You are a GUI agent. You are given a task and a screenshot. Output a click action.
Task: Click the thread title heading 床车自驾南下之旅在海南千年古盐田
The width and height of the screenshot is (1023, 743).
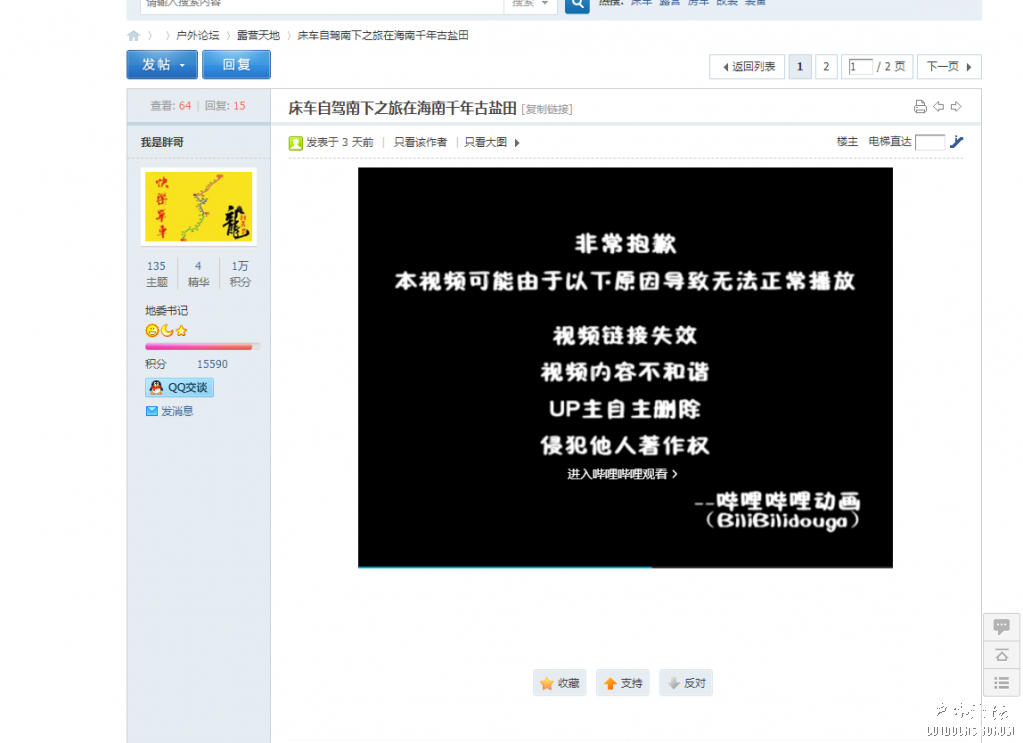pyautogui.click(x=403, y=108)
